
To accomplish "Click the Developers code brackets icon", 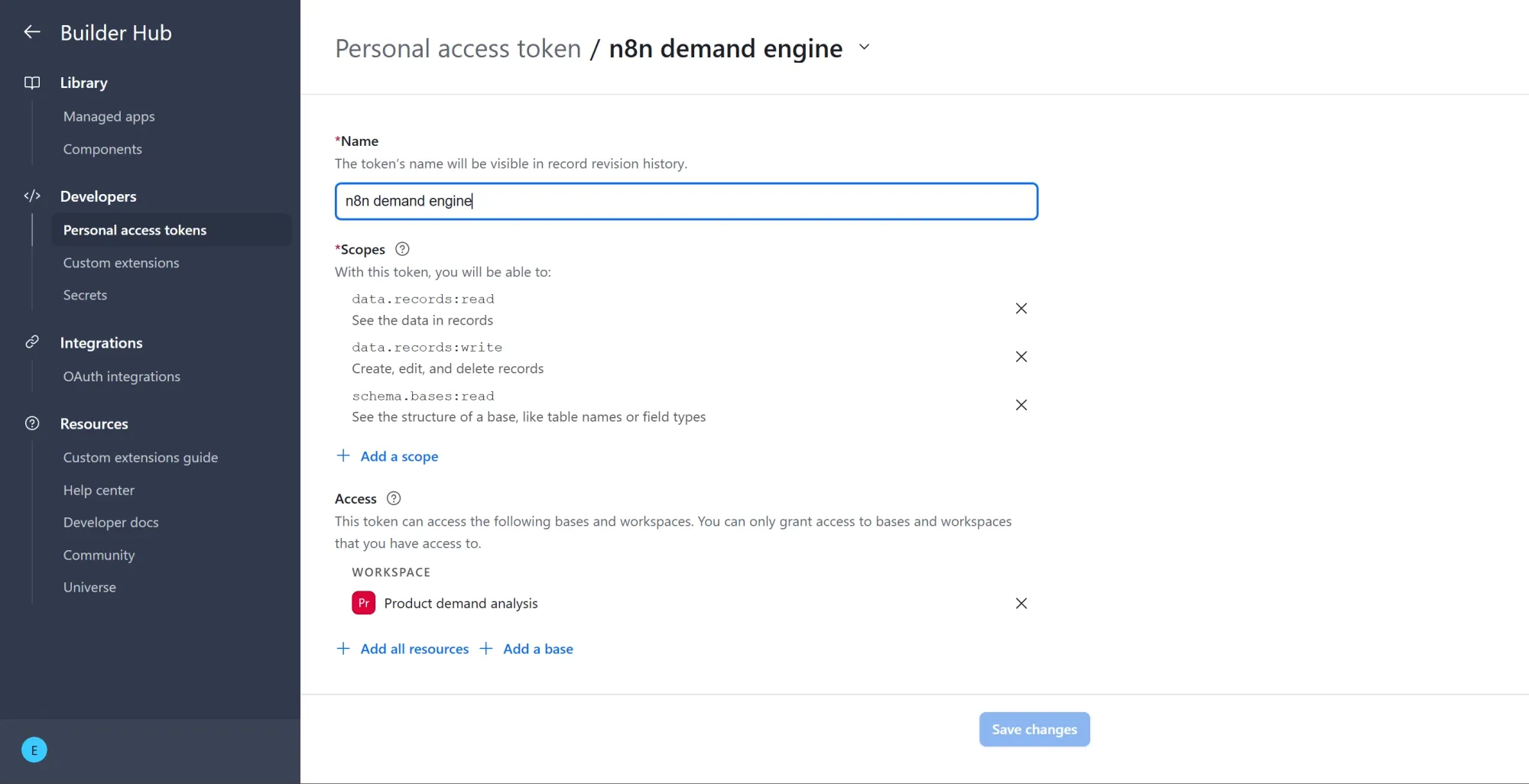I will coord(32,196).
